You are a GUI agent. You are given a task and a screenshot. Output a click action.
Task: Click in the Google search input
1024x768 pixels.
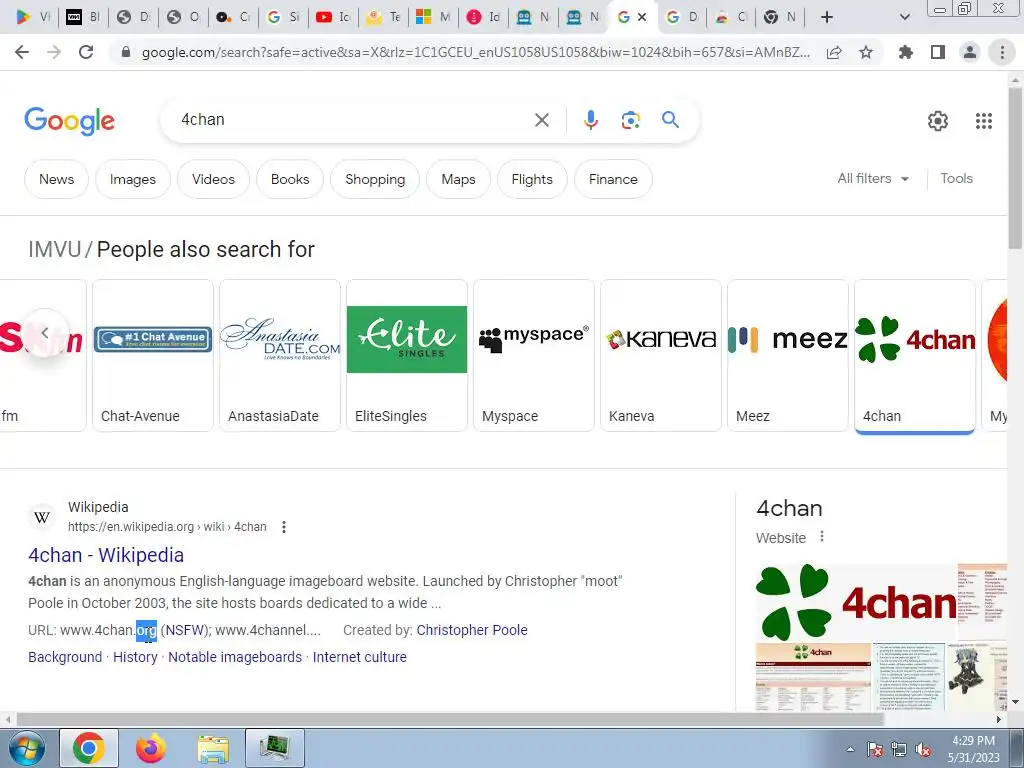[x=353, y=120]
